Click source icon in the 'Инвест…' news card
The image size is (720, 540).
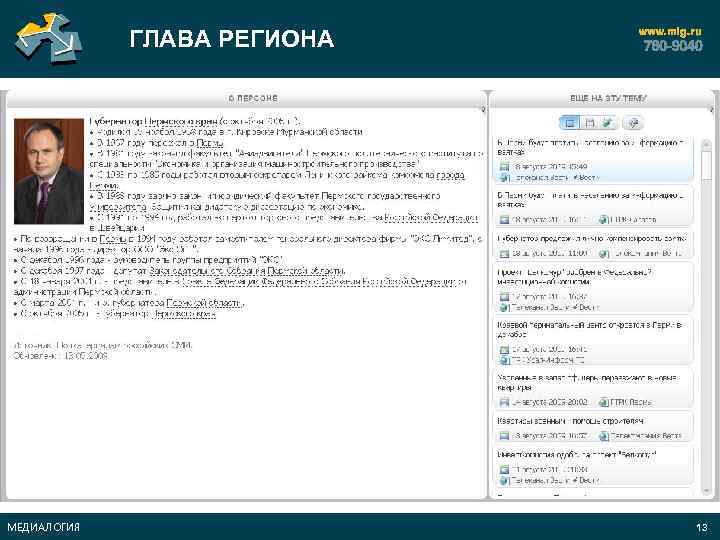point(504,480)
